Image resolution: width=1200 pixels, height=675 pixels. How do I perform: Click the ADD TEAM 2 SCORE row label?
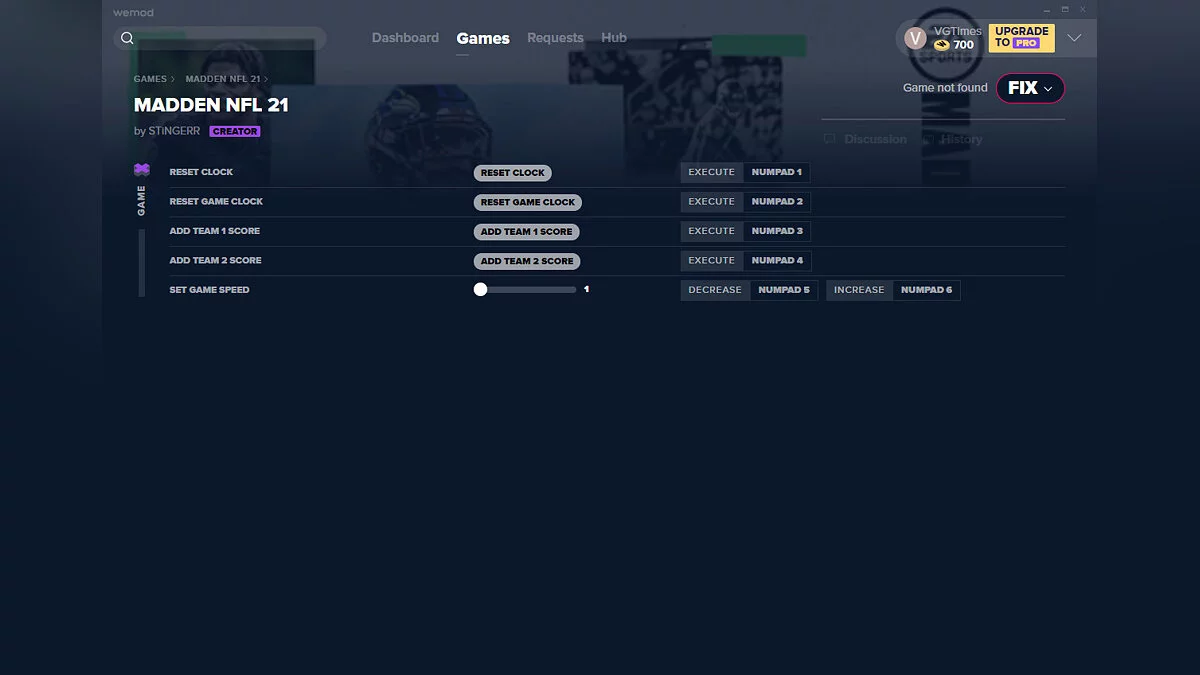pyautogui.click(x=215, y=260)
